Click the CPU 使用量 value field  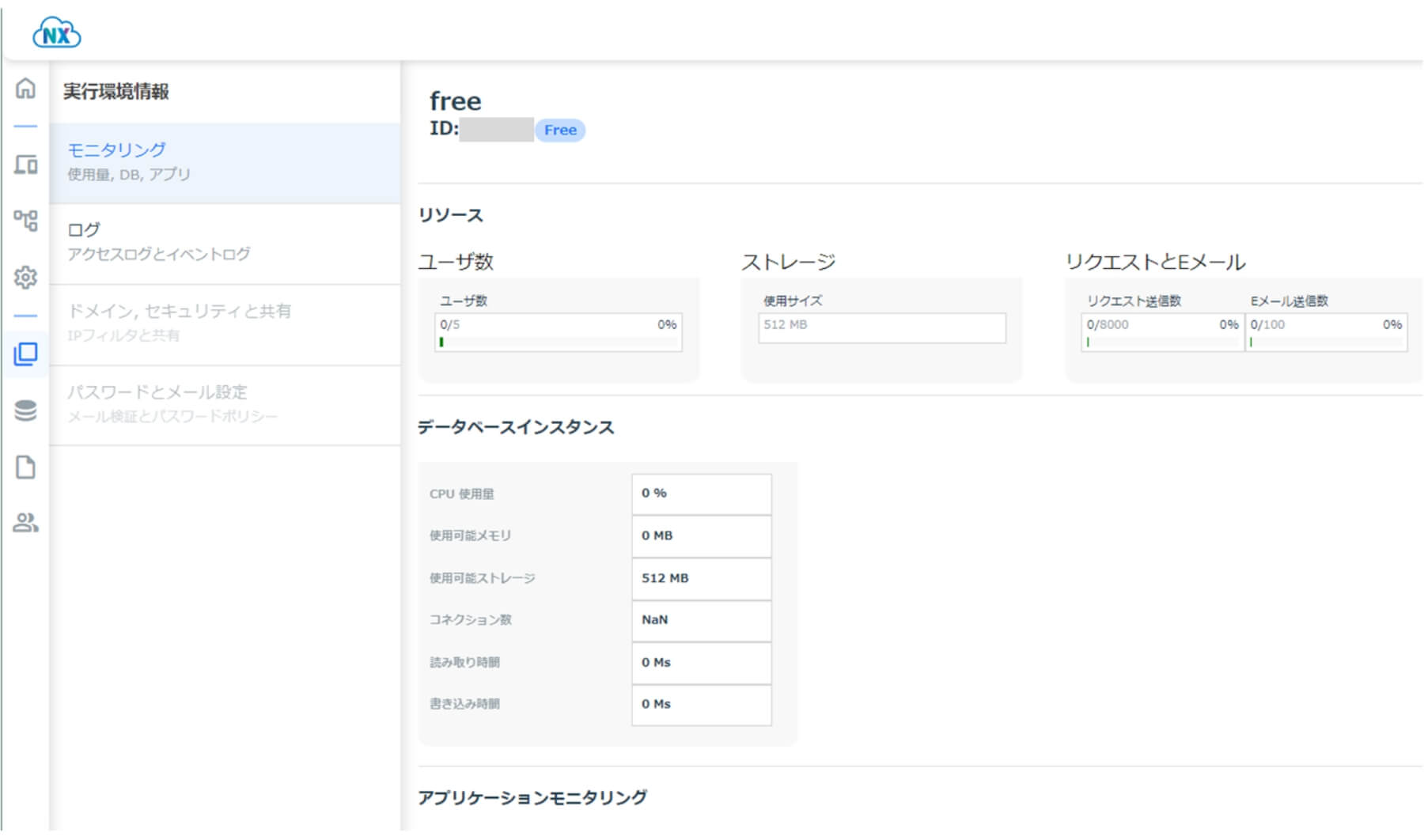coord(701,494)
